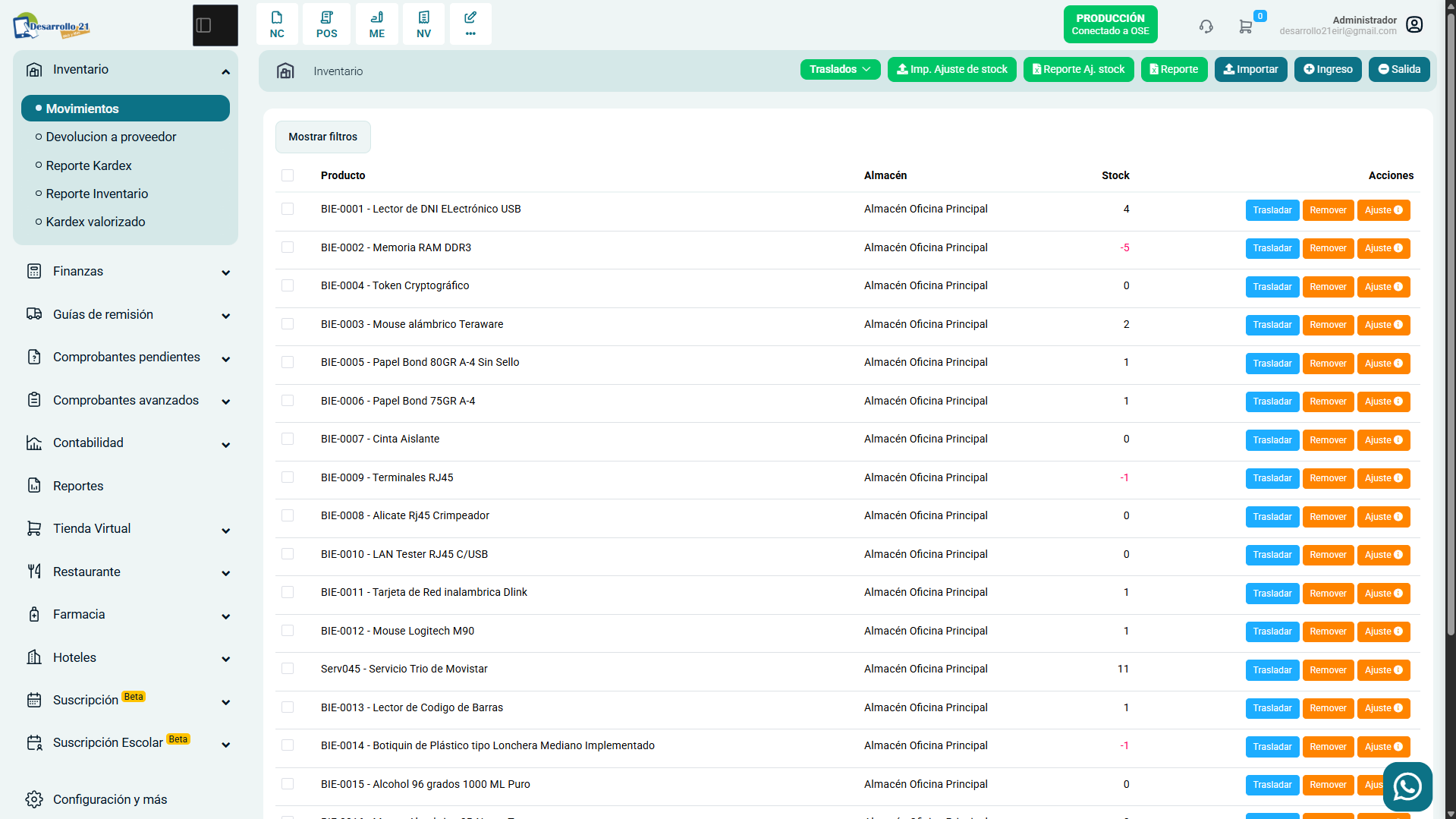Click the Salida button

[x=1399, y=69]
